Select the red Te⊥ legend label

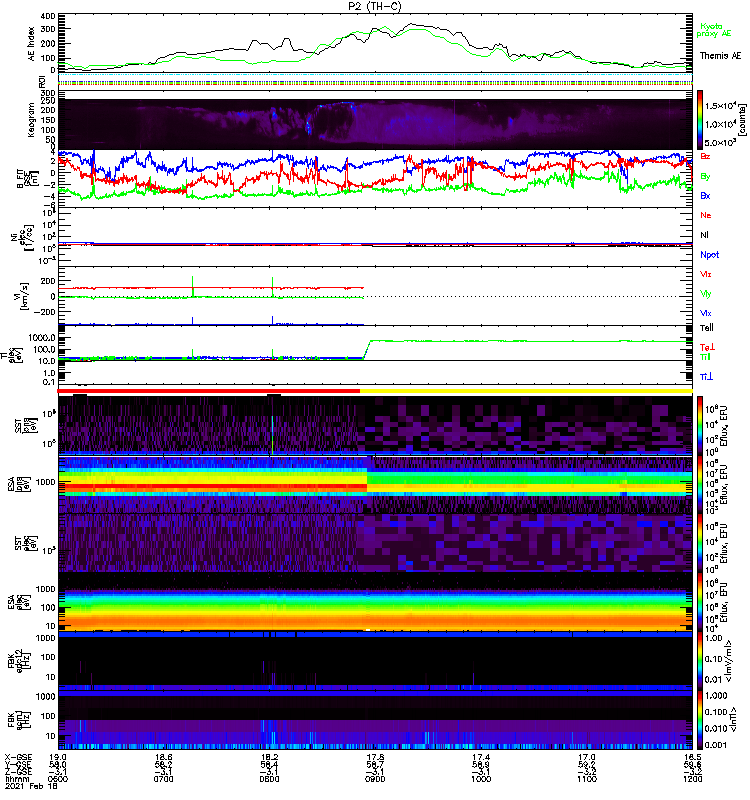(707, 347)
